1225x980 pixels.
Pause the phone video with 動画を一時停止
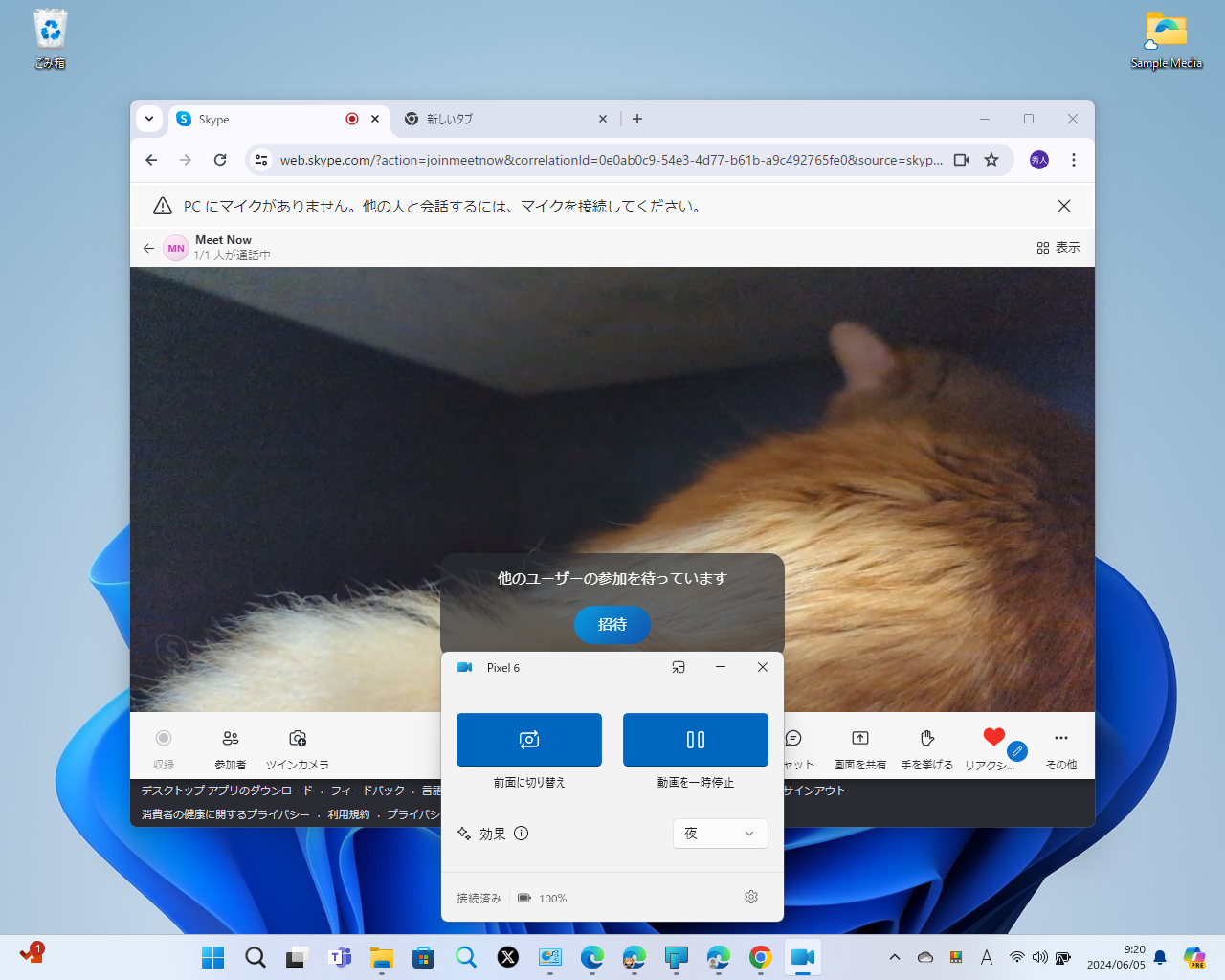[x=695, y=739]
